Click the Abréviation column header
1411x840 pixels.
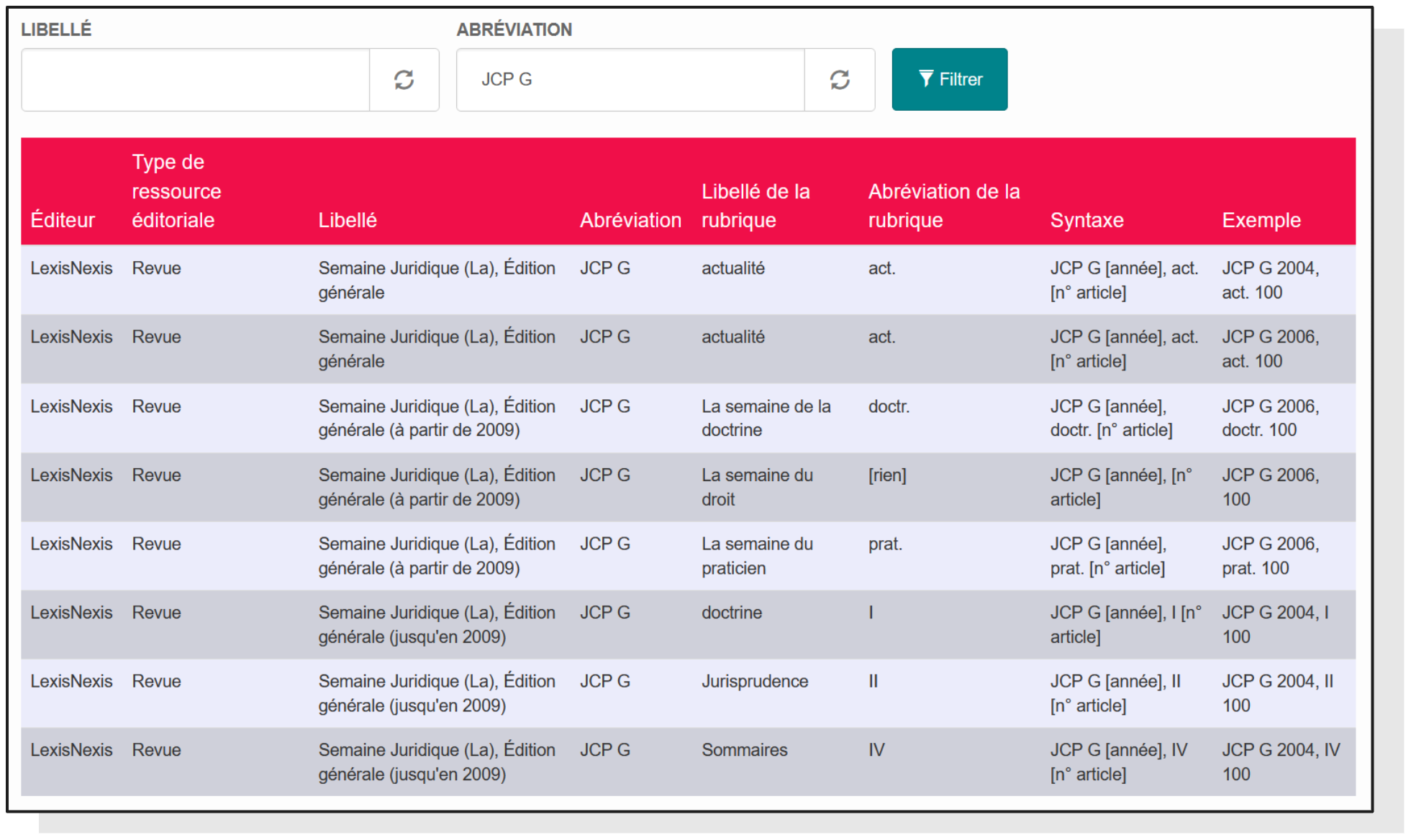pos(630,220)
